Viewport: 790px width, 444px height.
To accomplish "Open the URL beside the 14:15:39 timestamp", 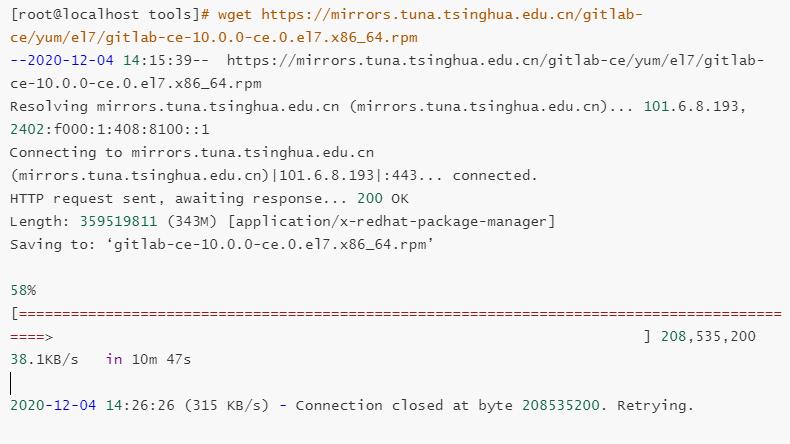I will 495,60.
